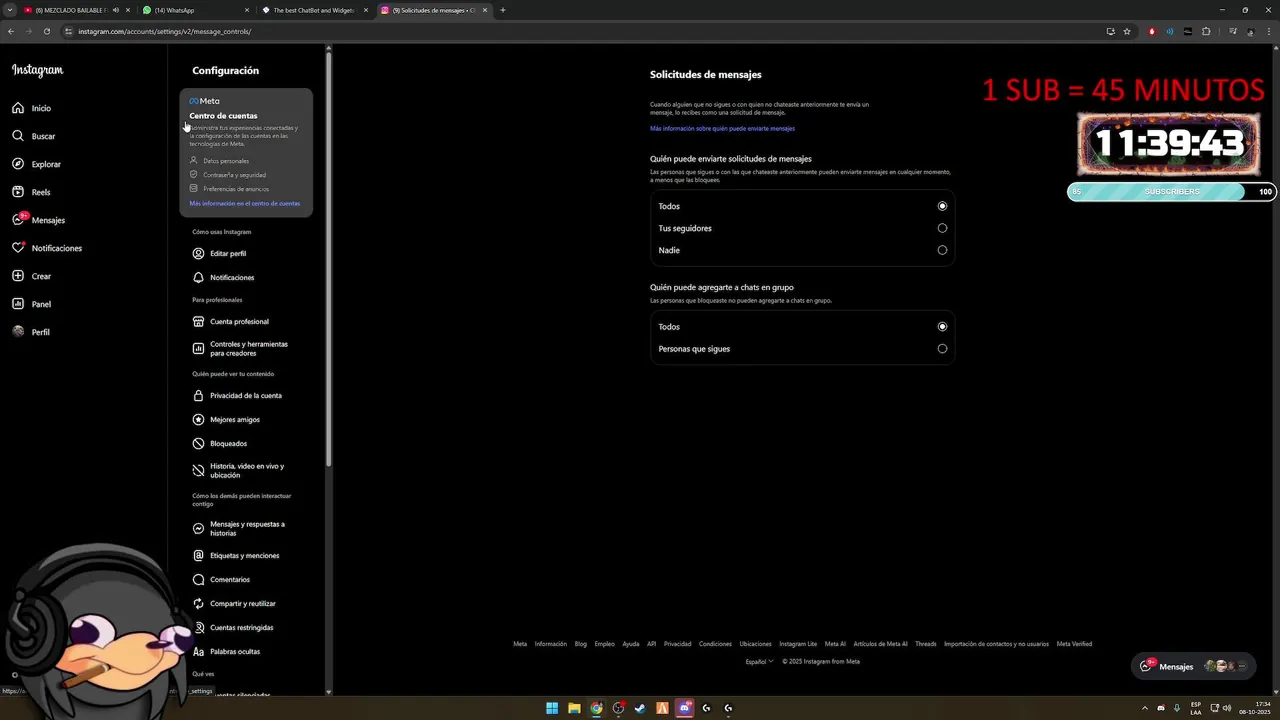1280x720 pixels.
Task: Open the Threads footer link
Action: pos(926,644)
